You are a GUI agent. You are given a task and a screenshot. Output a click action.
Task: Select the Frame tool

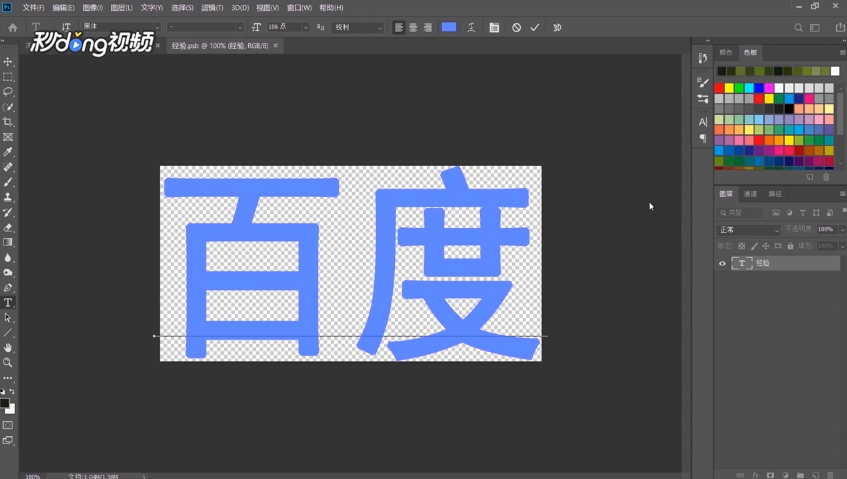8,137
